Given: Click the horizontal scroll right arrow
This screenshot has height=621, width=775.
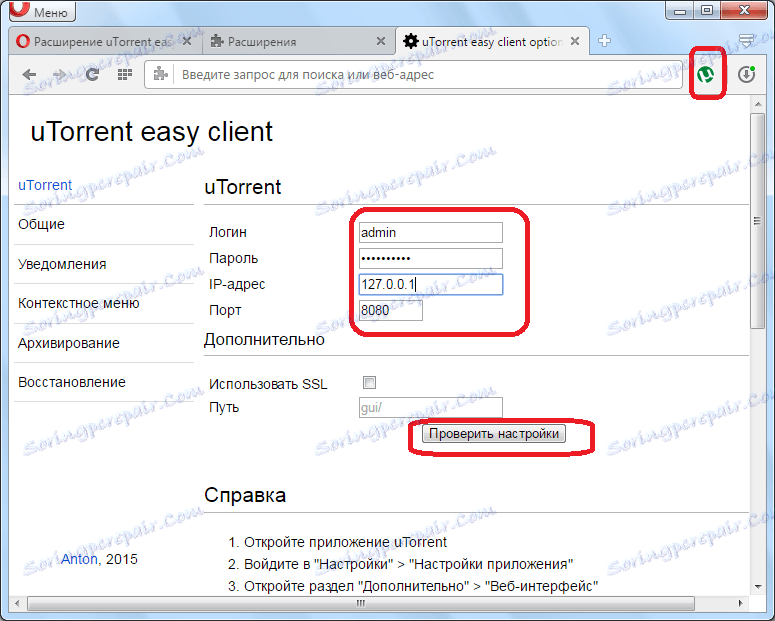Looking at the screenshot, I should [740, 603].
